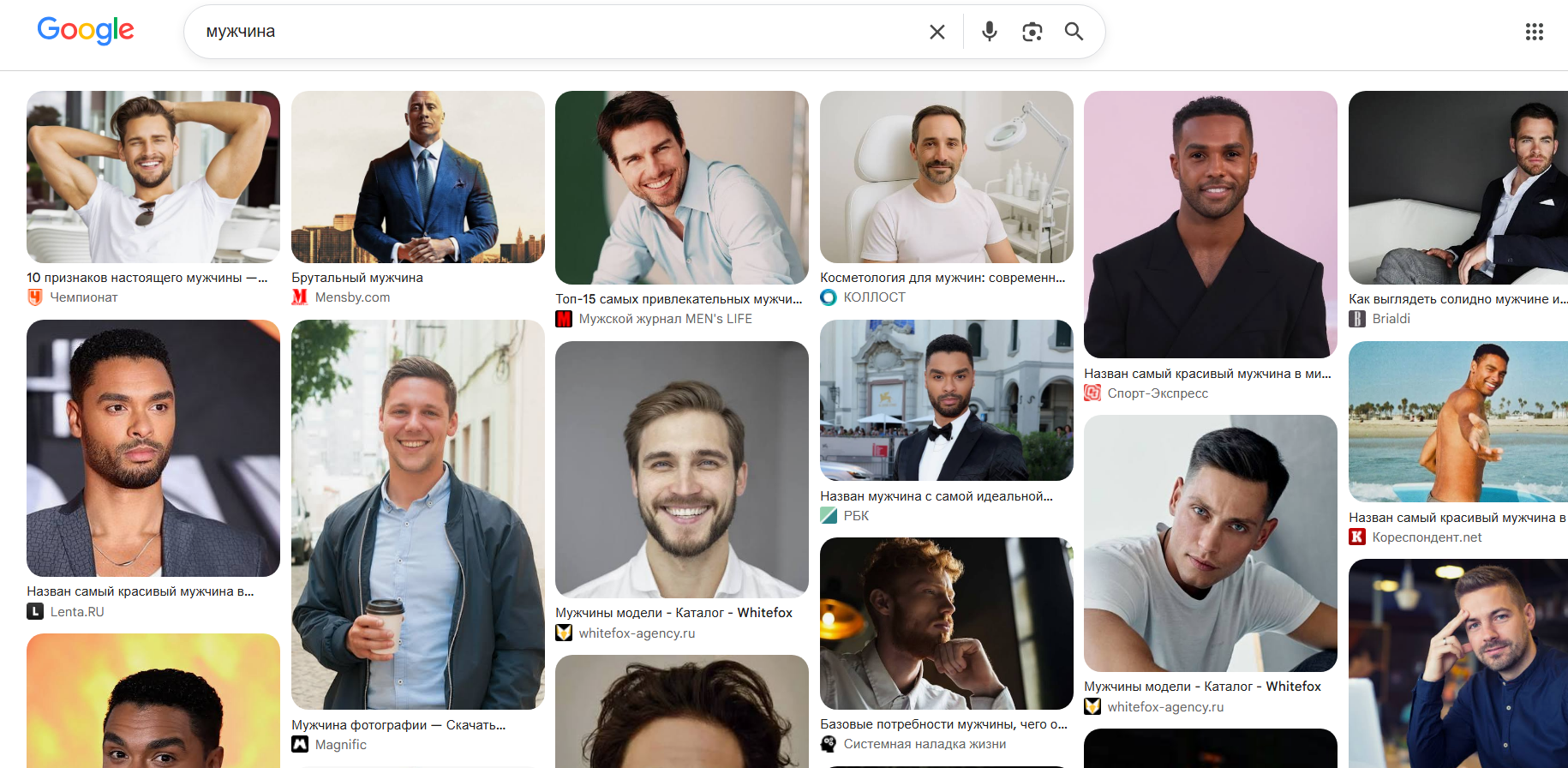Open the image of man in navy shirt
The height and width of the screenshot is (768, 1568).
(1458, 663)
